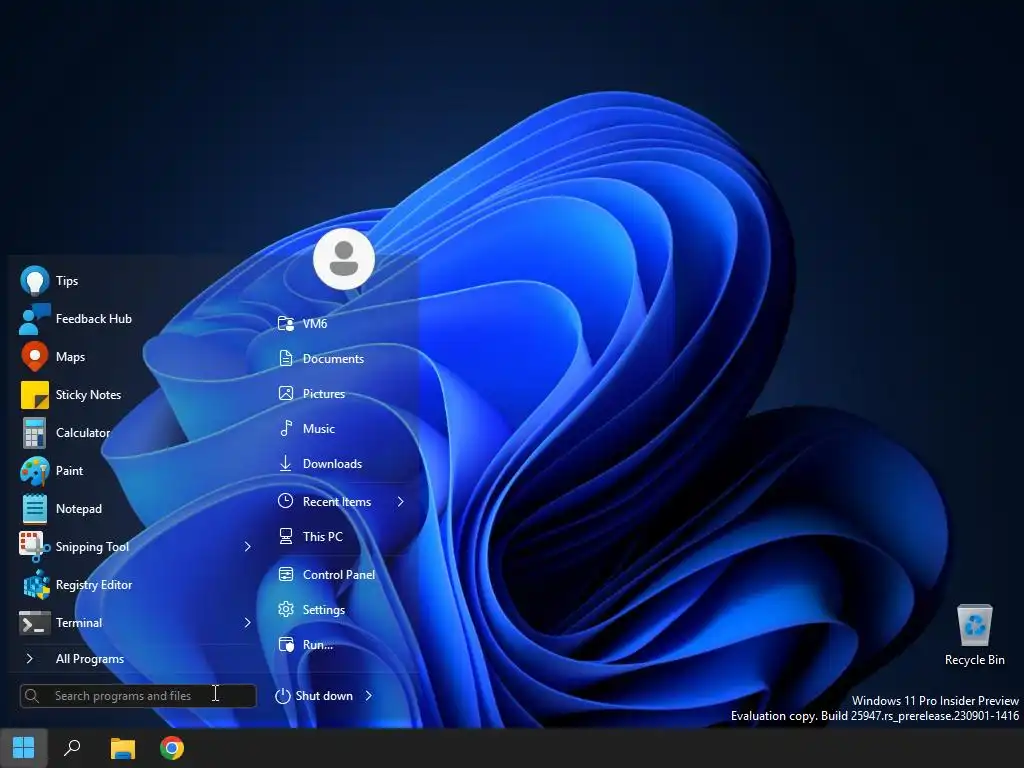
Task: Launch Feedback Hub from its icon
Action: [35, 319]
